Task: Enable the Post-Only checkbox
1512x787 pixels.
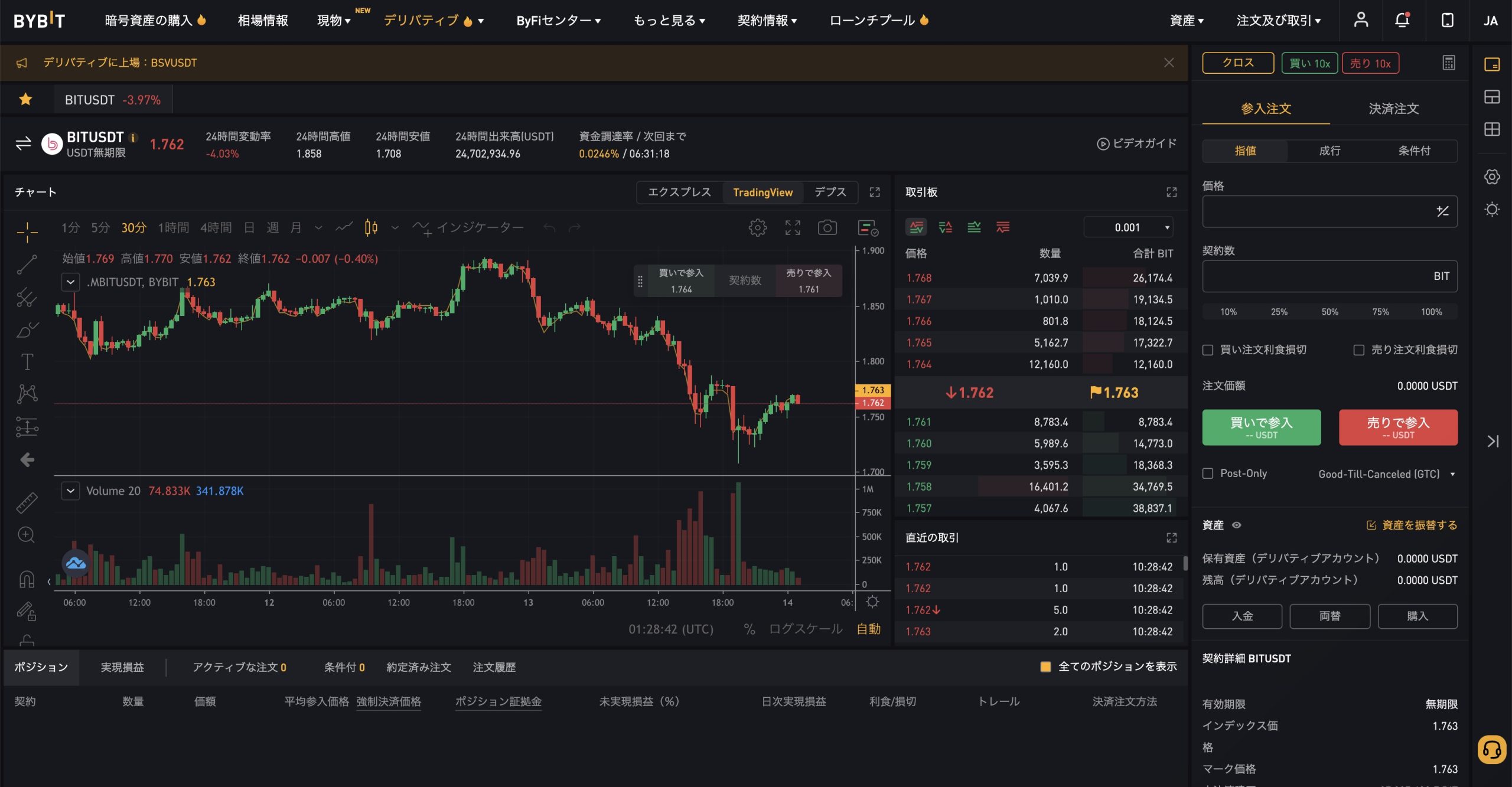Action: [1207, 473]
